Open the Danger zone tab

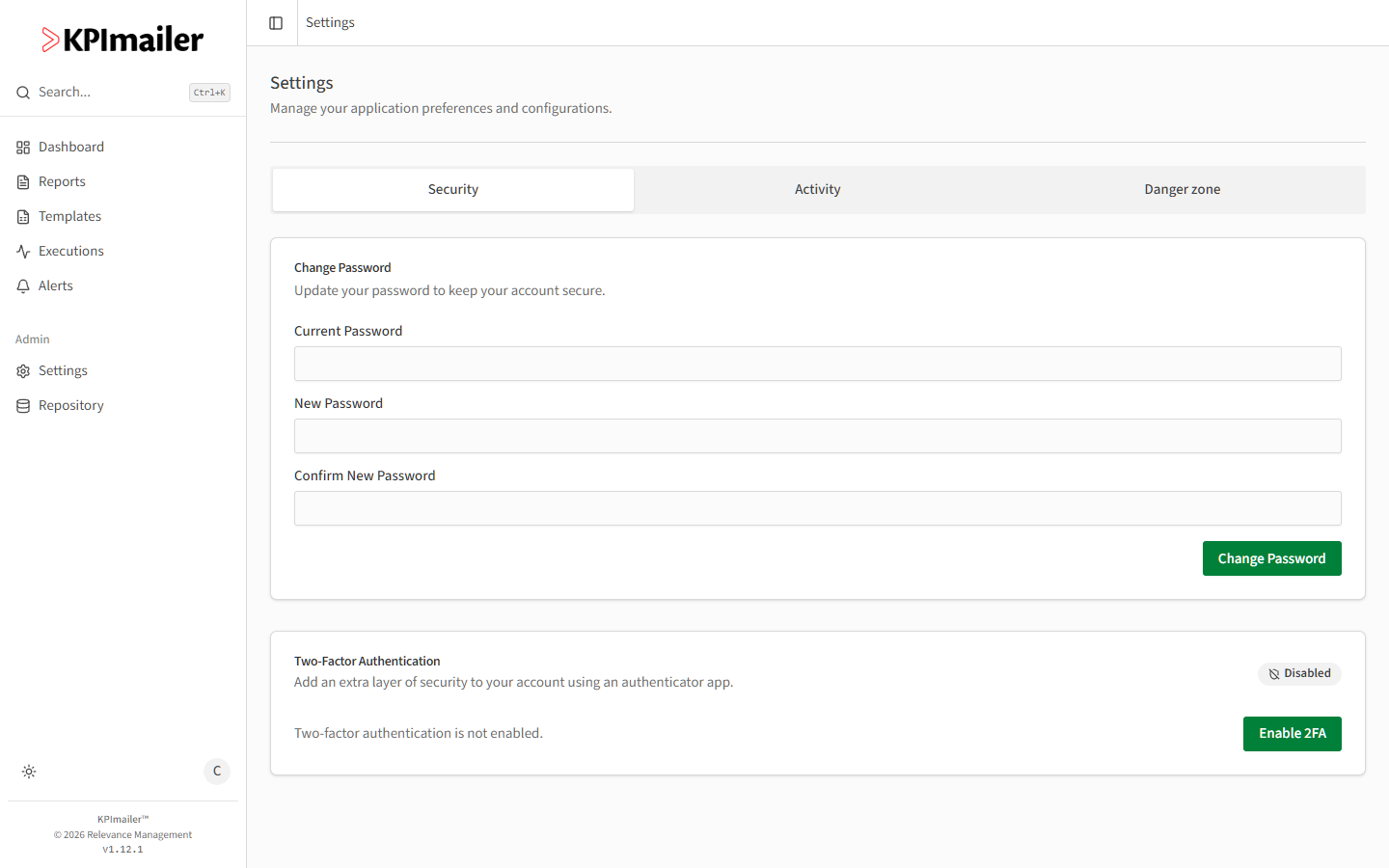click(1183, 190)
